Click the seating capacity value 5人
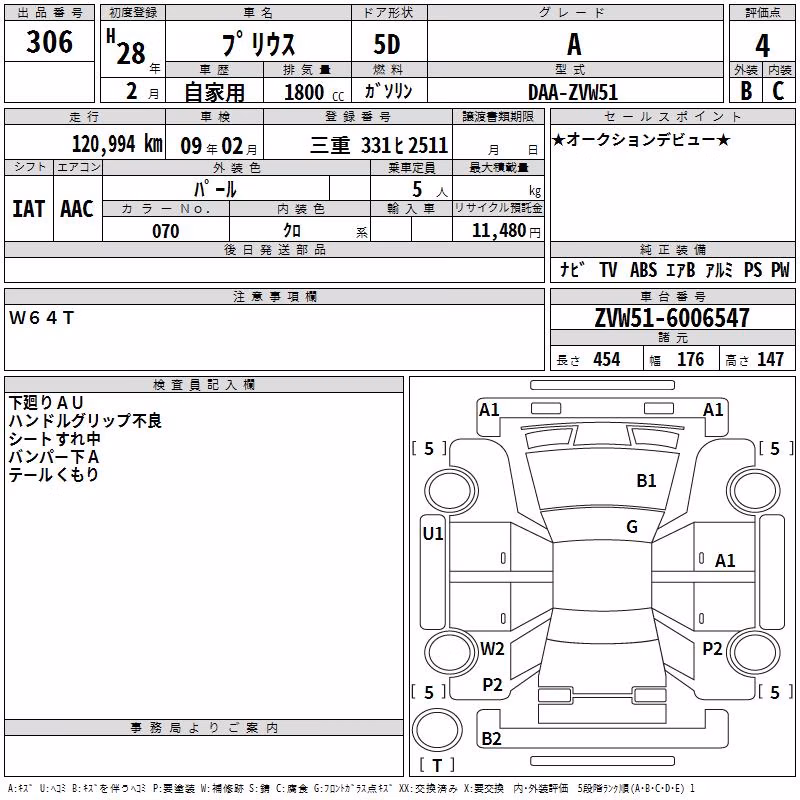This screenshot has height=800, width=800. 430,190
